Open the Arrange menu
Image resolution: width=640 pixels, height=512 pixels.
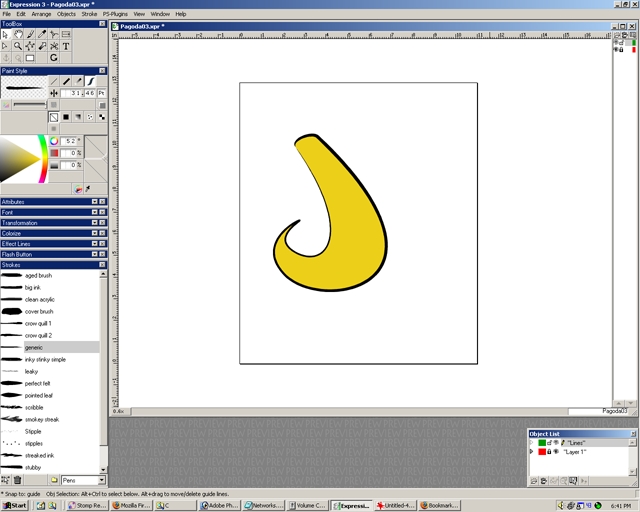[41, 14]
